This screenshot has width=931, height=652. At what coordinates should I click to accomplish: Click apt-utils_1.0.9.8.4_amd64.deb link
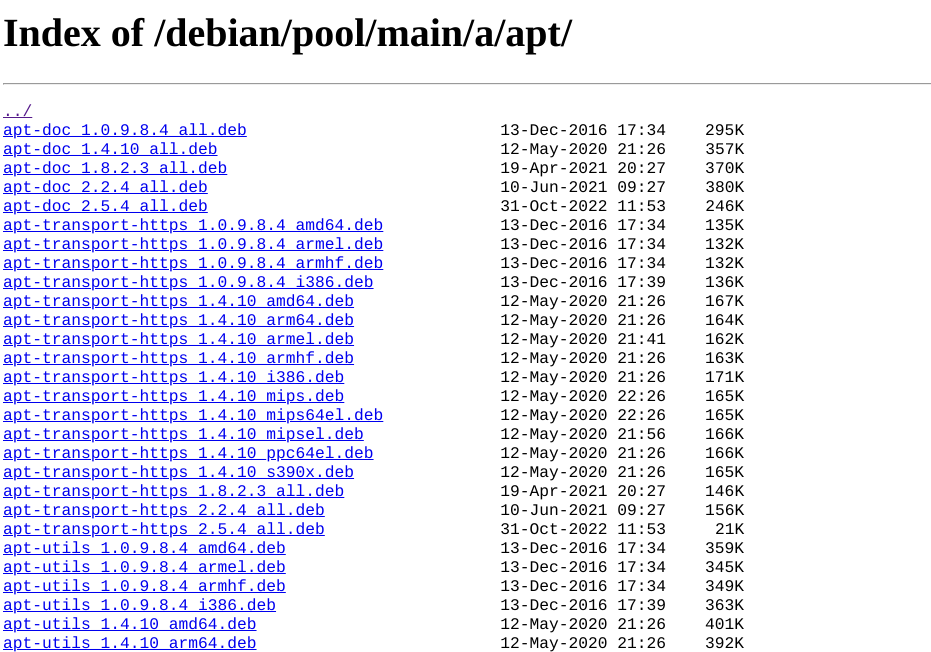pos(144,548)
